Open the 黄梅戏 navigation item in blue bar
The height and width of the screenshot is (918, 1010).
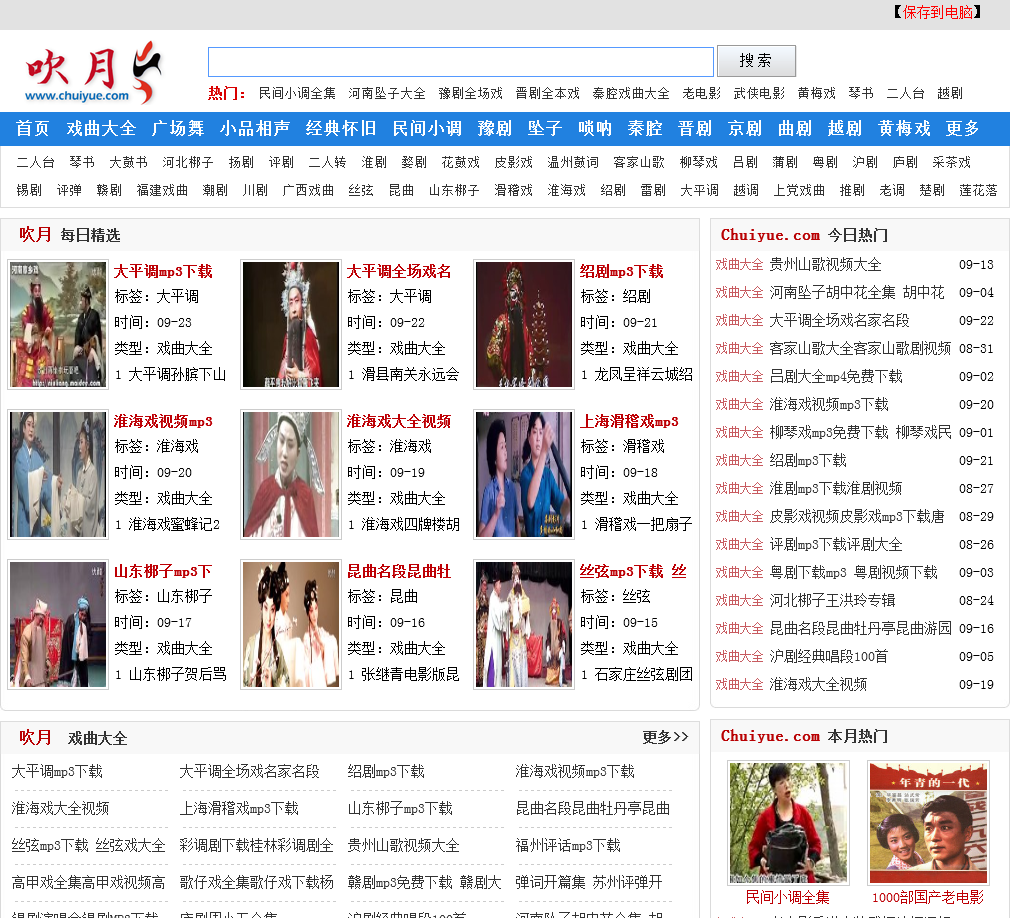coord(904,129)
